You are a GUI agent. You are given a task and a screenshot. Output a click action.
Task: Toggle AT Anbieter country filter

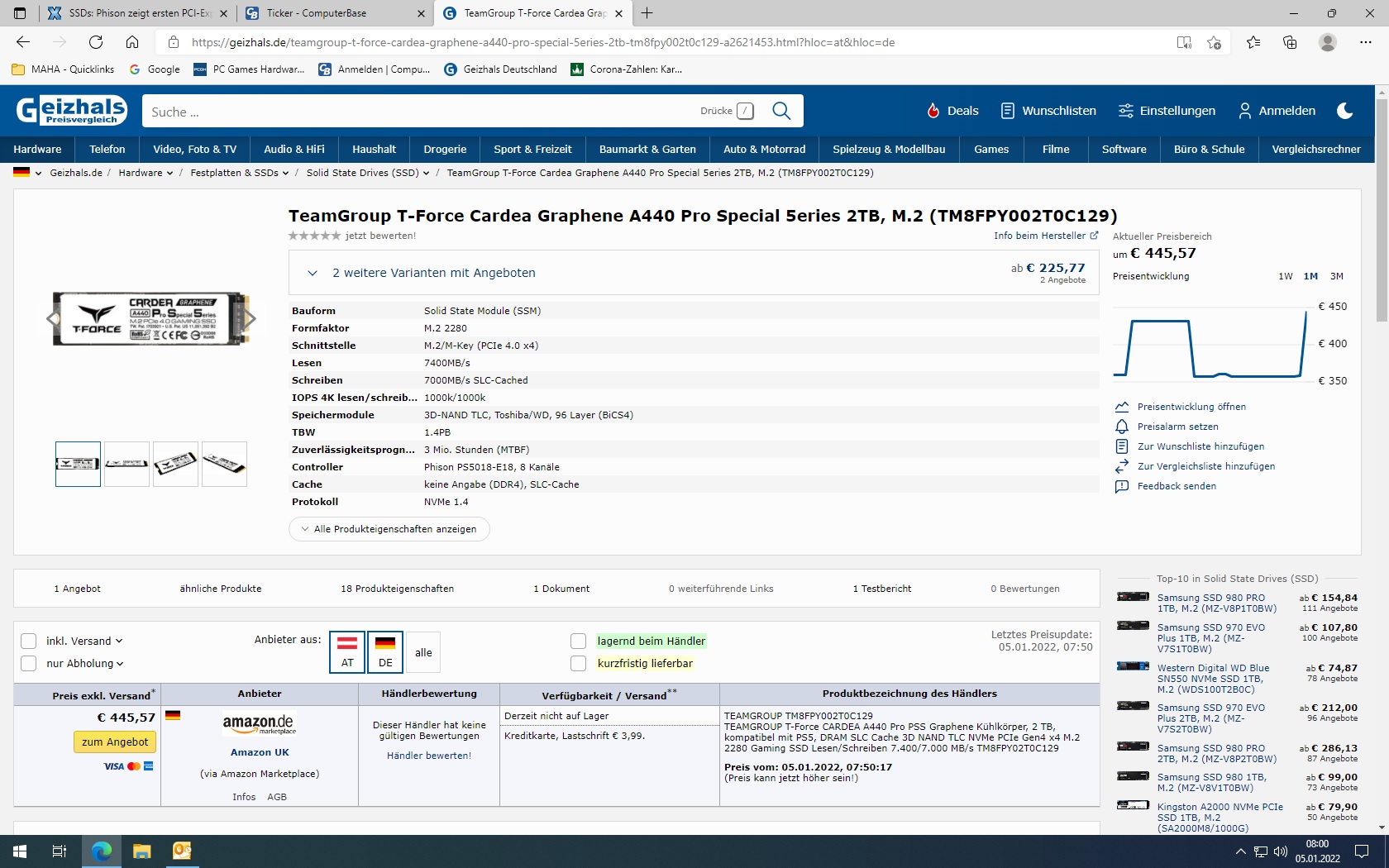(x=347, y=652)
